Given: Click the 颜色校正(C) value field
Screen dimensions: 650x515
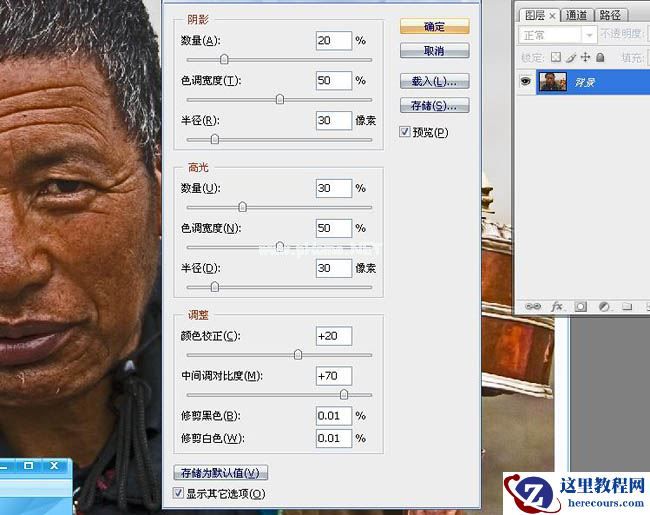Looking at the screenshot, I should 334,336.
